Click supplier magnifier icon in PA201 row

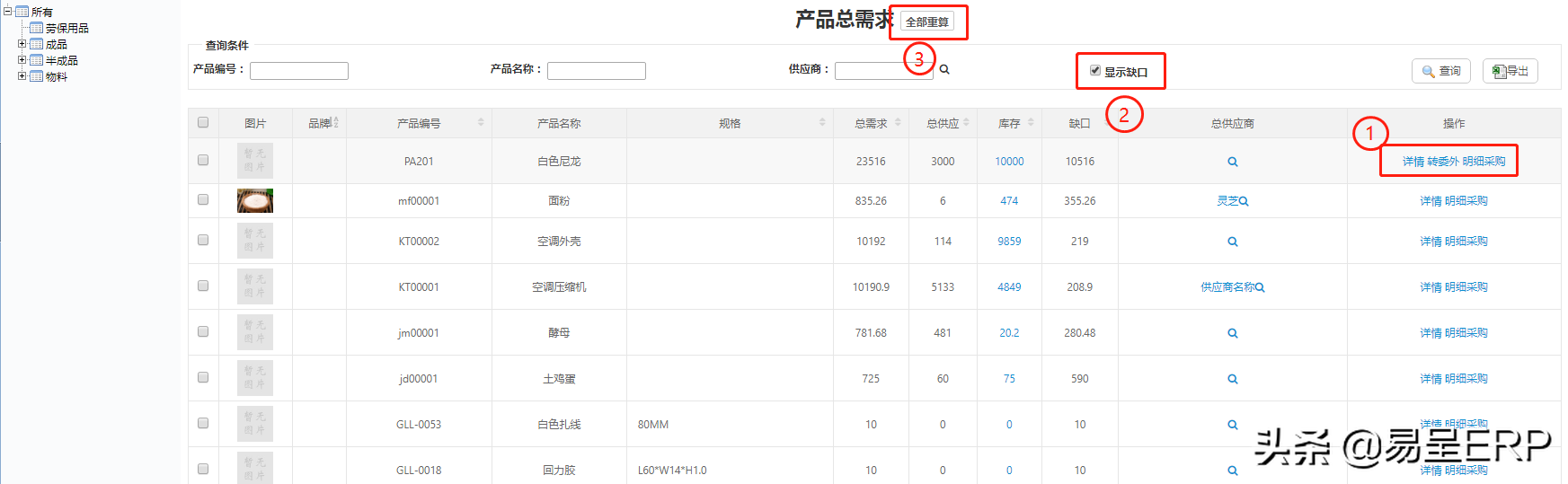[1232, 162]
